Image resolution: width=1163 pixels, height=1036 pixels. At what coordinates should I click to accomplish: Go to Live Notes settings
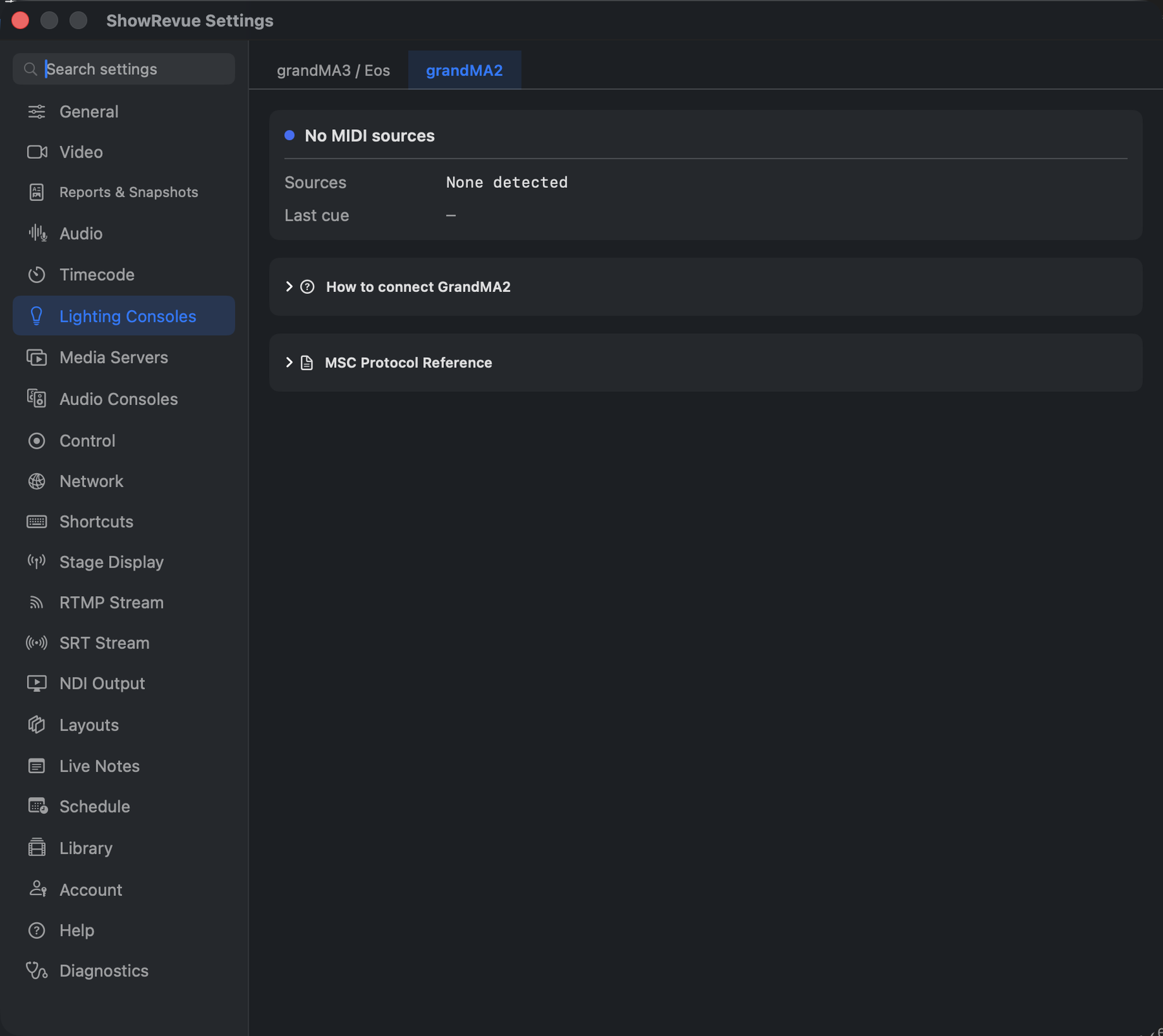tap(123, 766)
